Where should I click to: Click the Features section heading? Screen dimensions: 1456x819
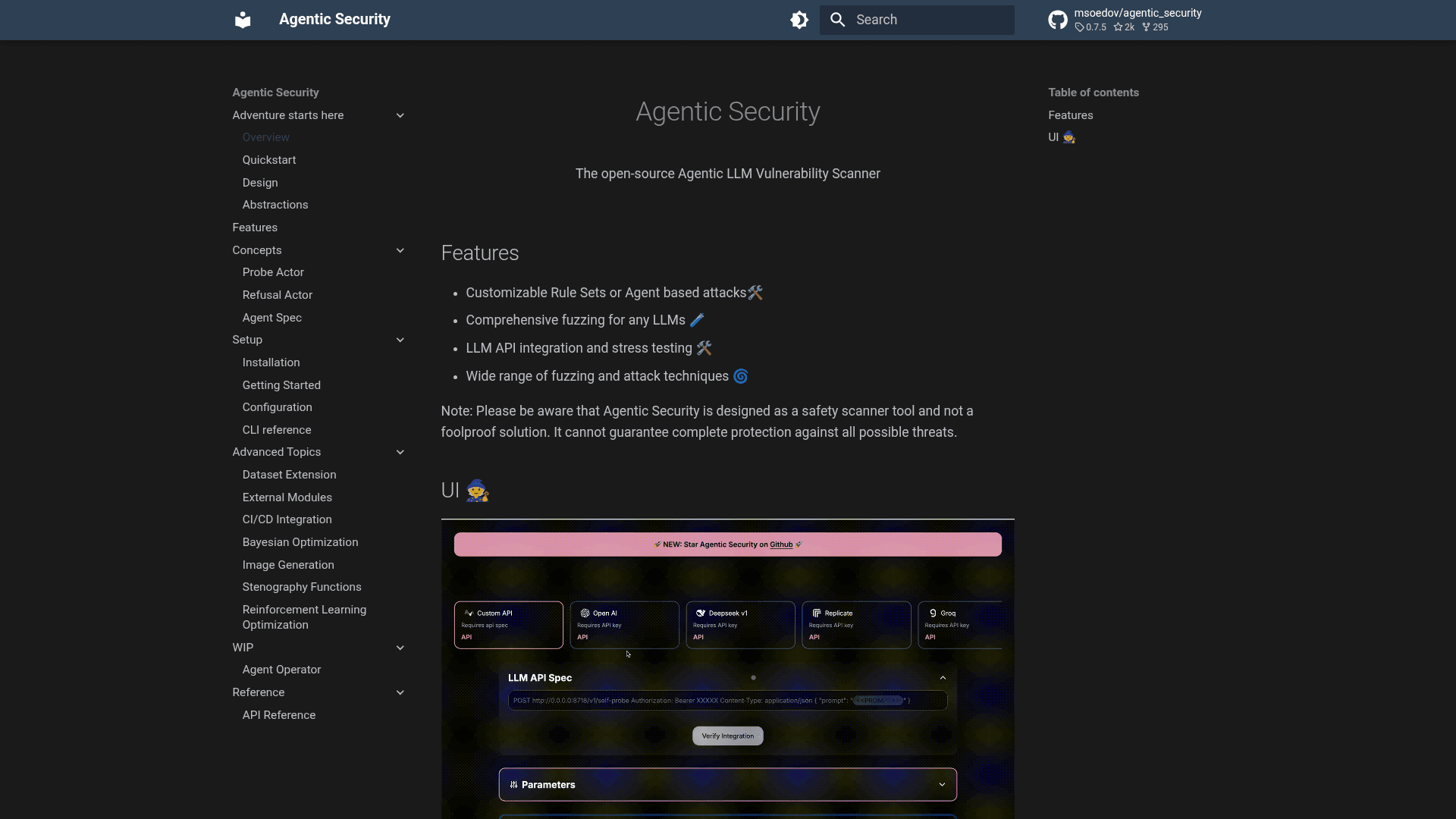pyautogui.click(x=480, y=253)
